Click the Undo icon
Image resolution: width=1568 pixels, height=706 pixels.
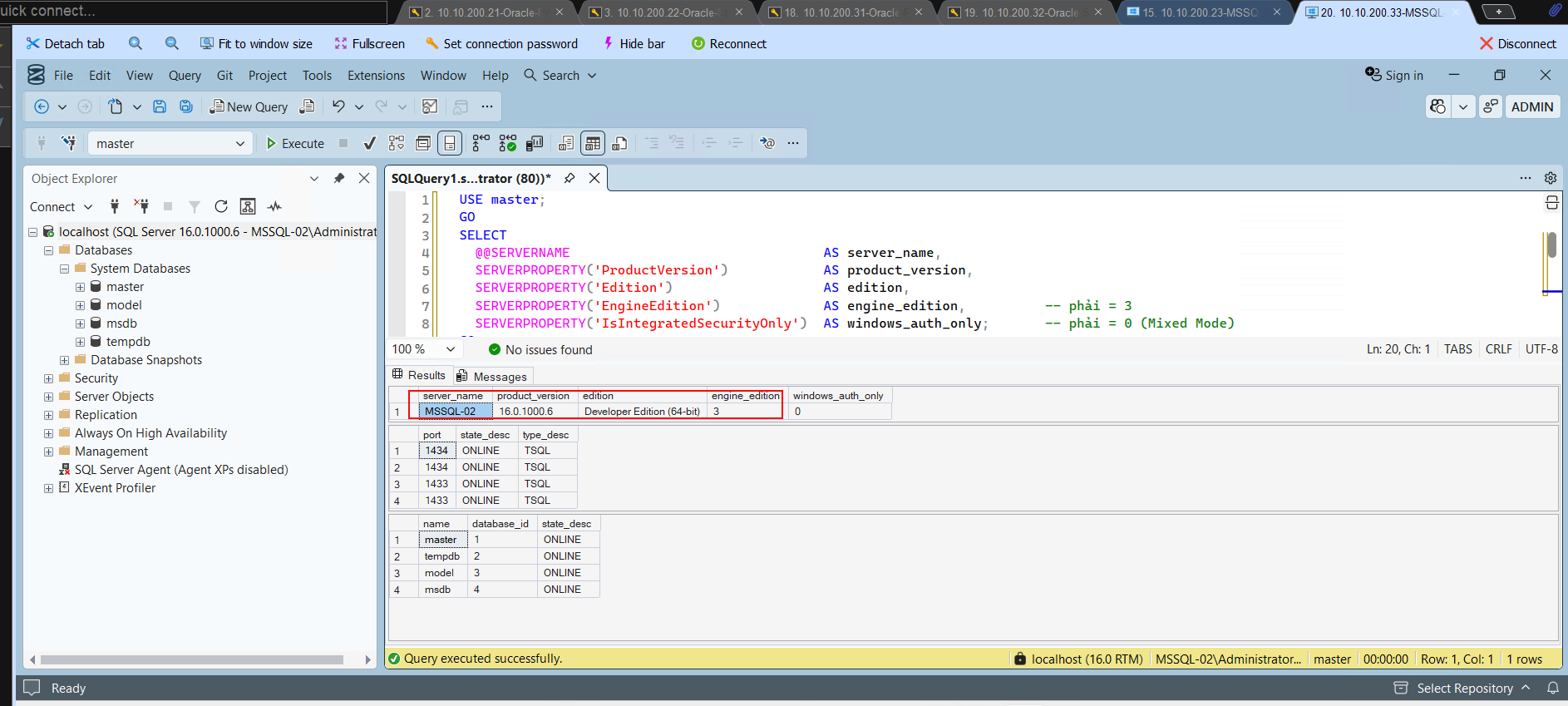[338, 106]
